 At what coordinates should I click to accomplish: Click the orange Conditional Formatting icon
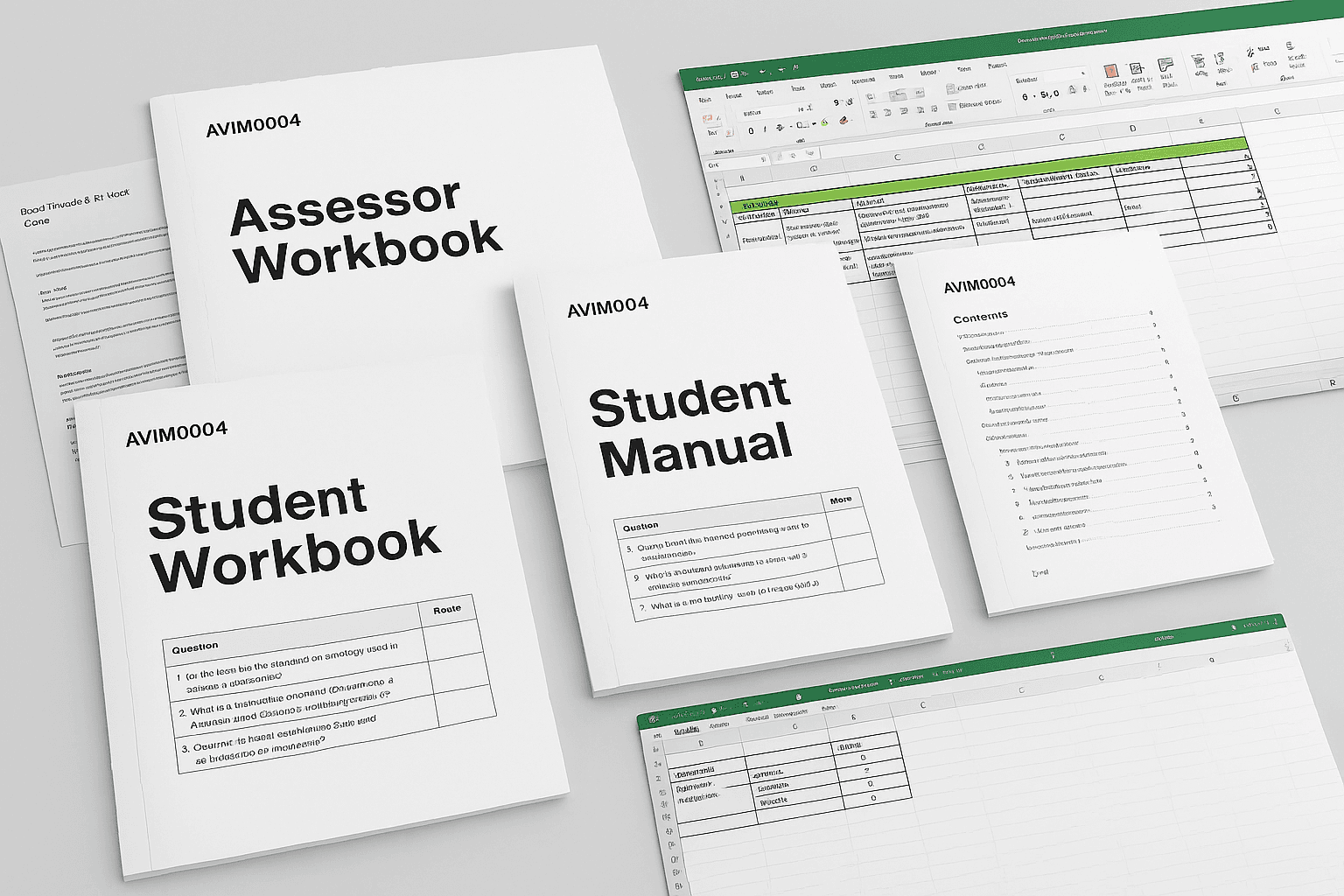click(1110, 71)
